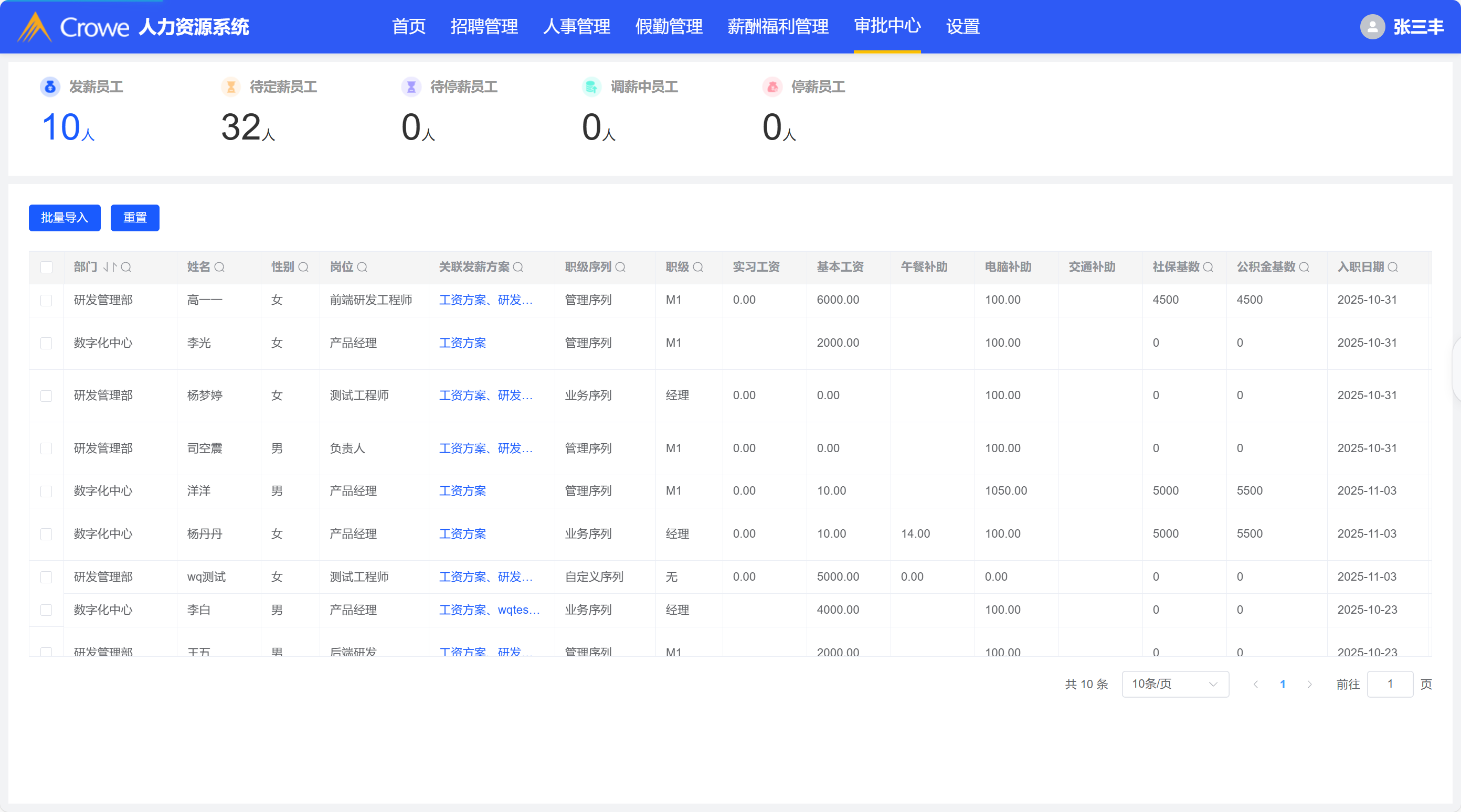1461x812 pixels.
Task: Click the 前往 page number input field
Action: pyautogui.click(x=1390, y=684)
